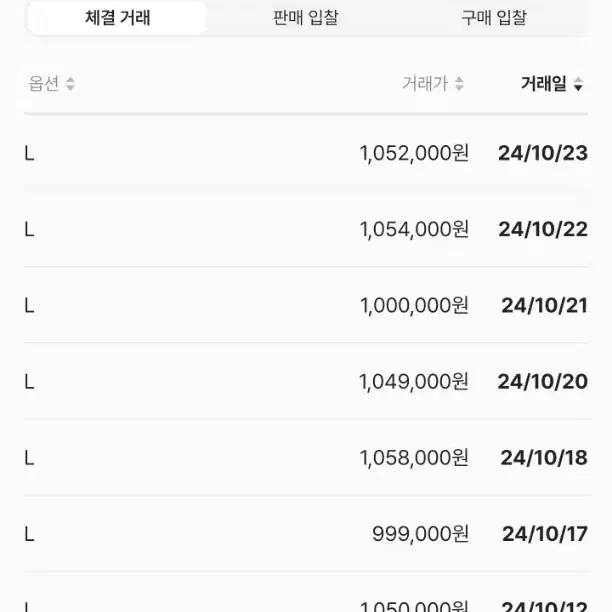
Task: Click the 거래일 column header label
Action: point(544,84)
